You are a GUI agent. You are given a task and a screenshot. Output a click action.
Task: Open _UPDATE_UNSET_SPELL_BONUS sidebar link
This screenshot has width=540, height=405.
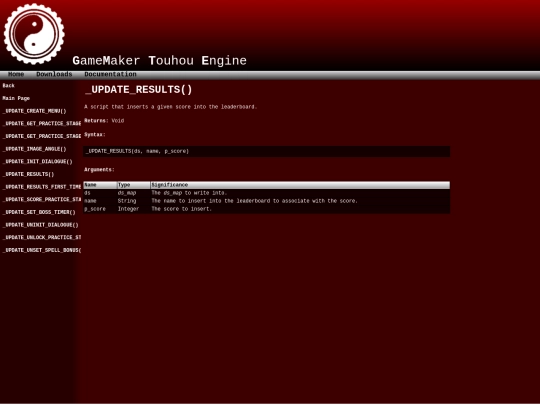click(x=42, y=250)
